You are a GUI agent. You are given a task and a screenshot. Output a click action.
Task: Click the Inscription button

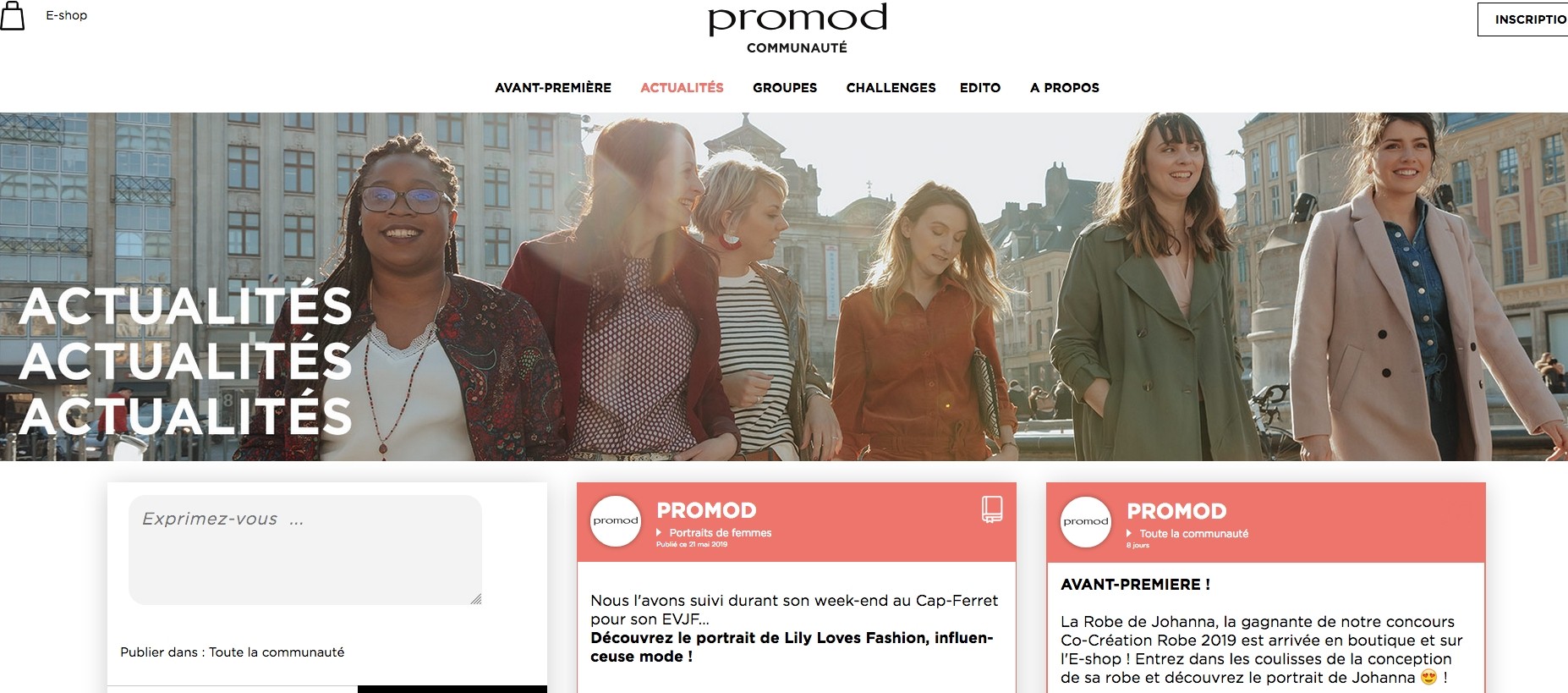(x=1523, y=19)
